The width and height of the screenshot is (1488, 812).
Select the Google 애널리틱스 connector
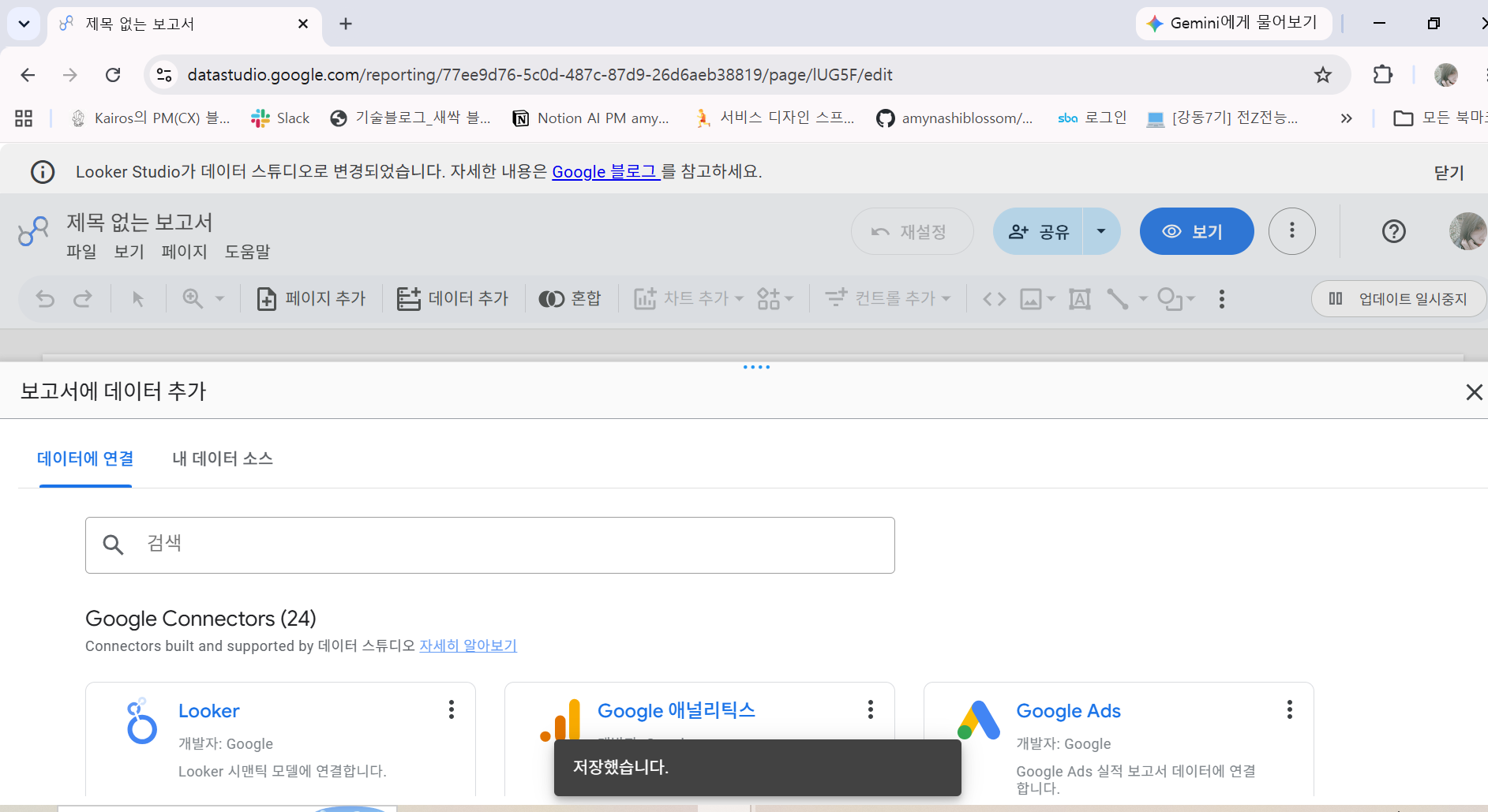click(x=677, y=710)
